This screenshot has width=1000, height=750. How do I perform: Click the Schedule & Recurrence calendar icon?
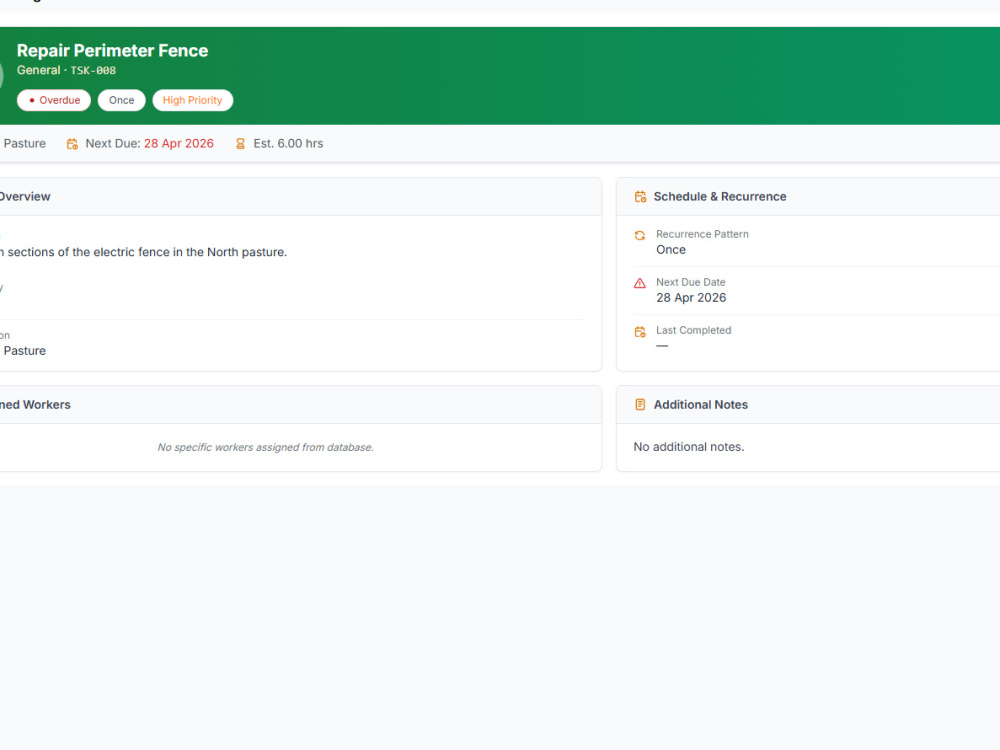point(640,196)
